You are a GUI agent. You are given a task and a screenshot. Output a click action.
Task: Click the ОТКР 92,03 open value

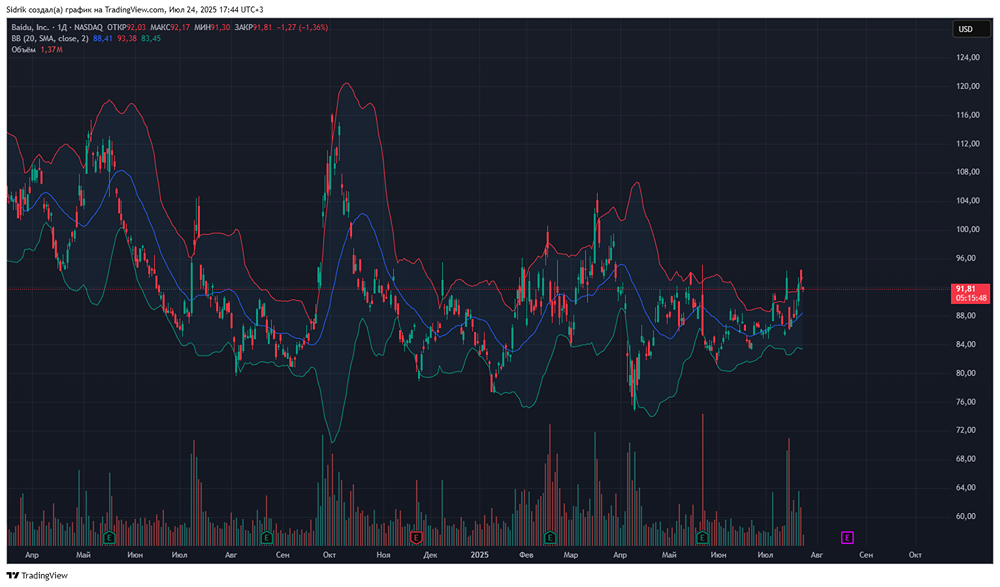tap(126, 27)
